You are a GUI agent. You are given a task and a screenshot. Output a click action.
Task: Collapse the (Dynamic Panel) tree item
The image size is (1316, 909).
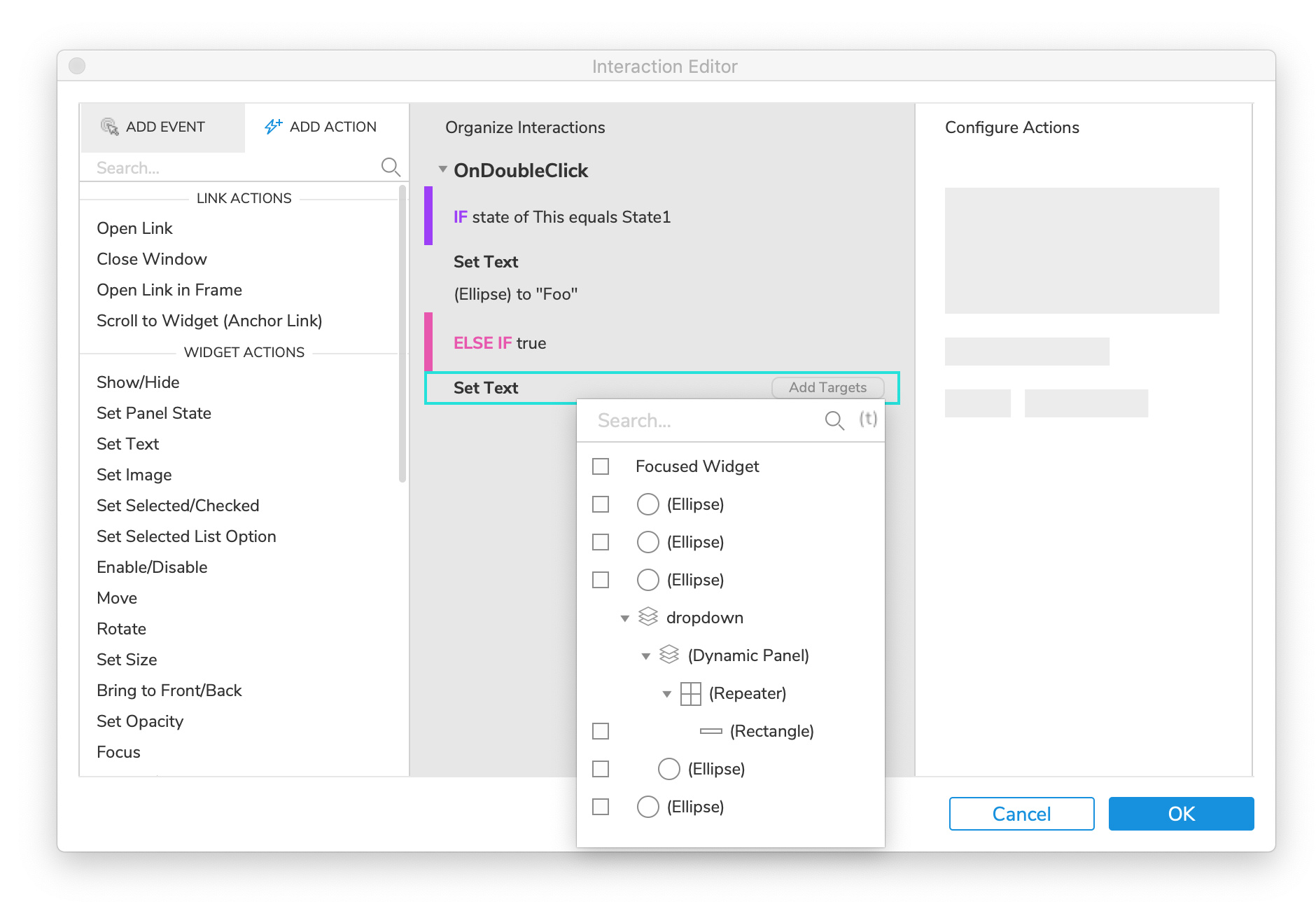pyautogui.click(x=645, y=655)
